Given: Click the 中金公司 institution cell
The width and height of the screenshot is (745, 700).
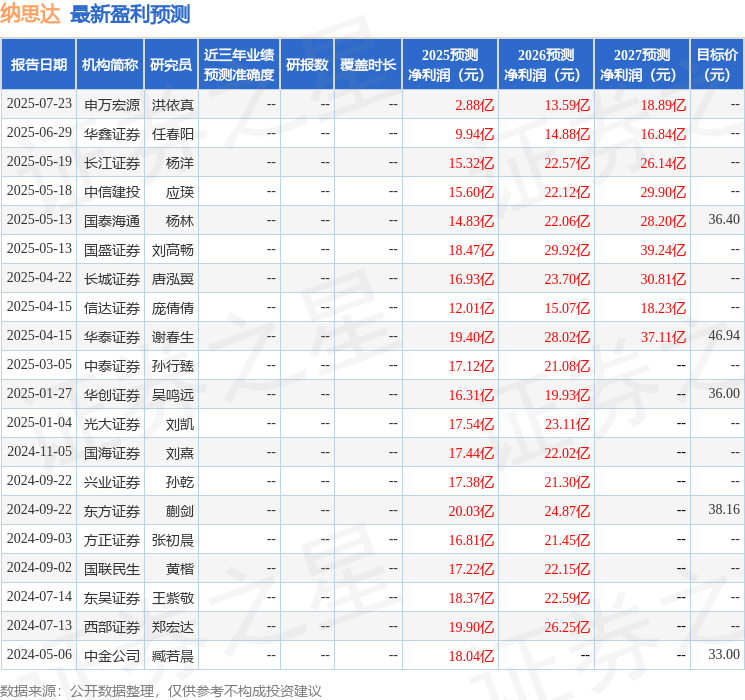Looking at the screenshot, I should [112, 656].
